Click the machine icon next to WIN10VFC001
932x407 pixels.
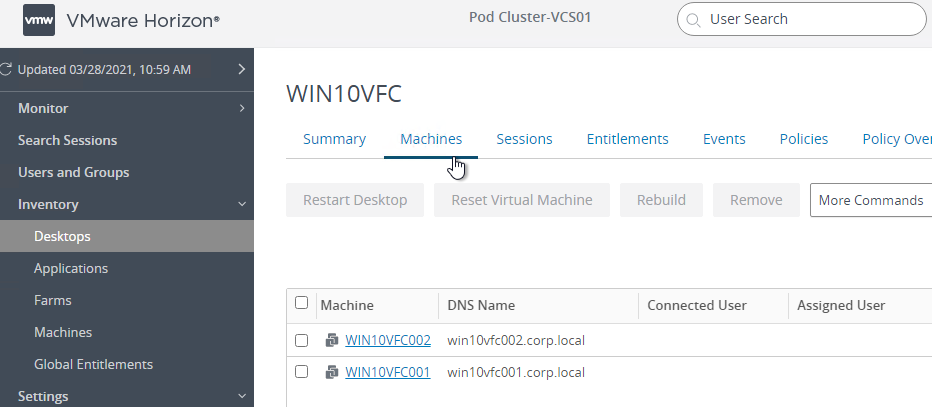(x=332, y=373)
